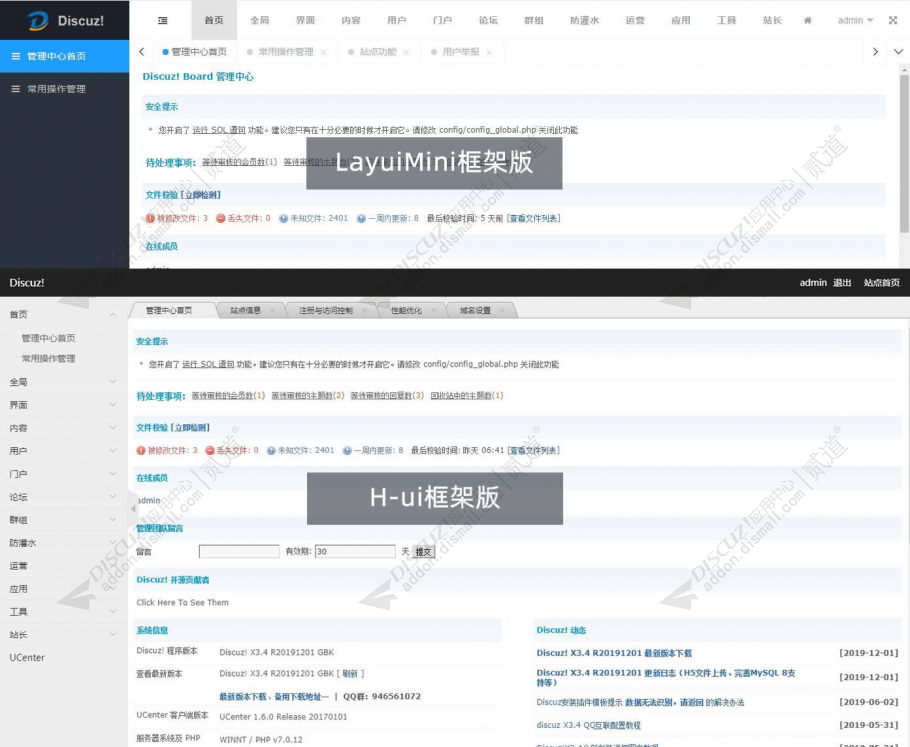Switch to 域名设置 tab in H-ui panel
The height and width of the screenshot is (747, 910).
point(475,311)
